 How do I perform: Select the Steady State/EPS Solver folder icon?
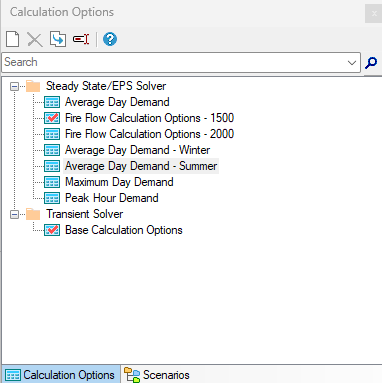point(33,86)
